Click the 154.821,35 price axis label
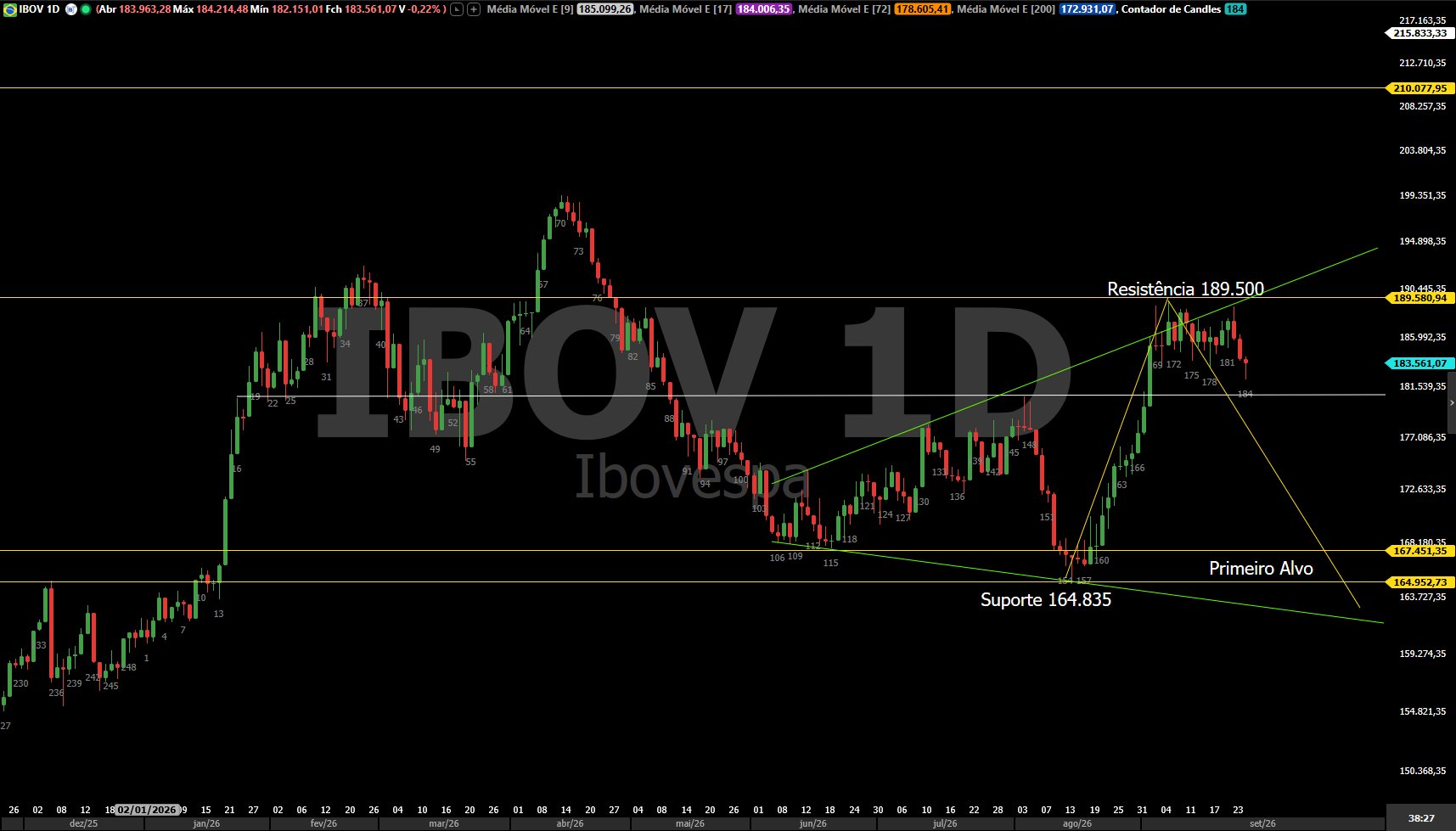 [x=1422, y=711]
